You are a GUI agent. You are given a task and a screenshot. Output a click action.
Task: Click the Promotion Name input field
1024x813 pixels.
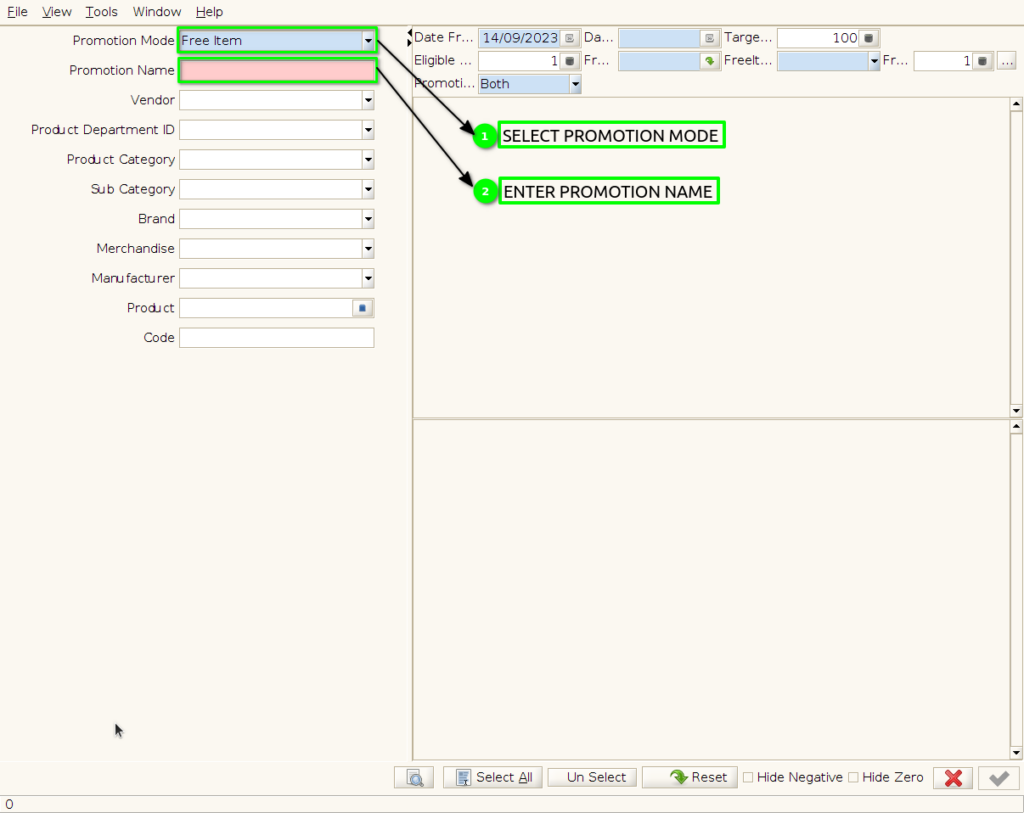click(x=278, y=71)
